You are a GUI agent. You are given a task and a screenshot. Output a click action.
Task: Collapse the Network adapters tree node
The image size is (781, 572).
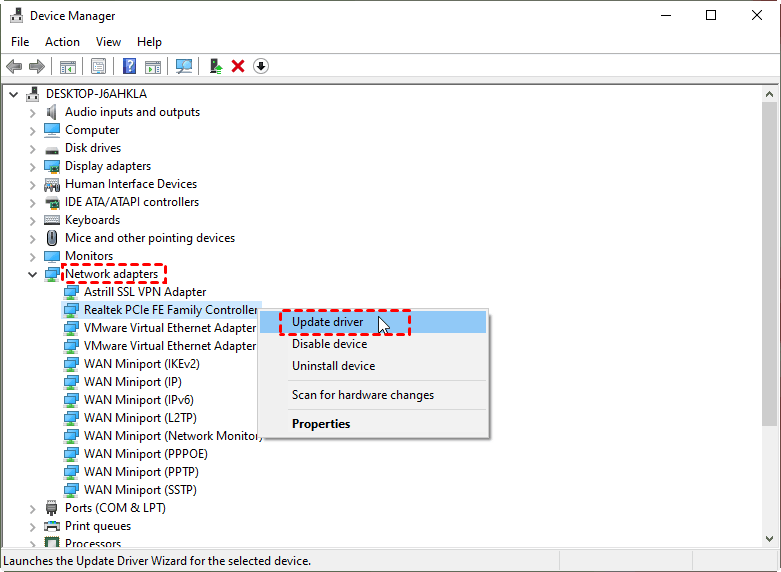click(33, 274)
